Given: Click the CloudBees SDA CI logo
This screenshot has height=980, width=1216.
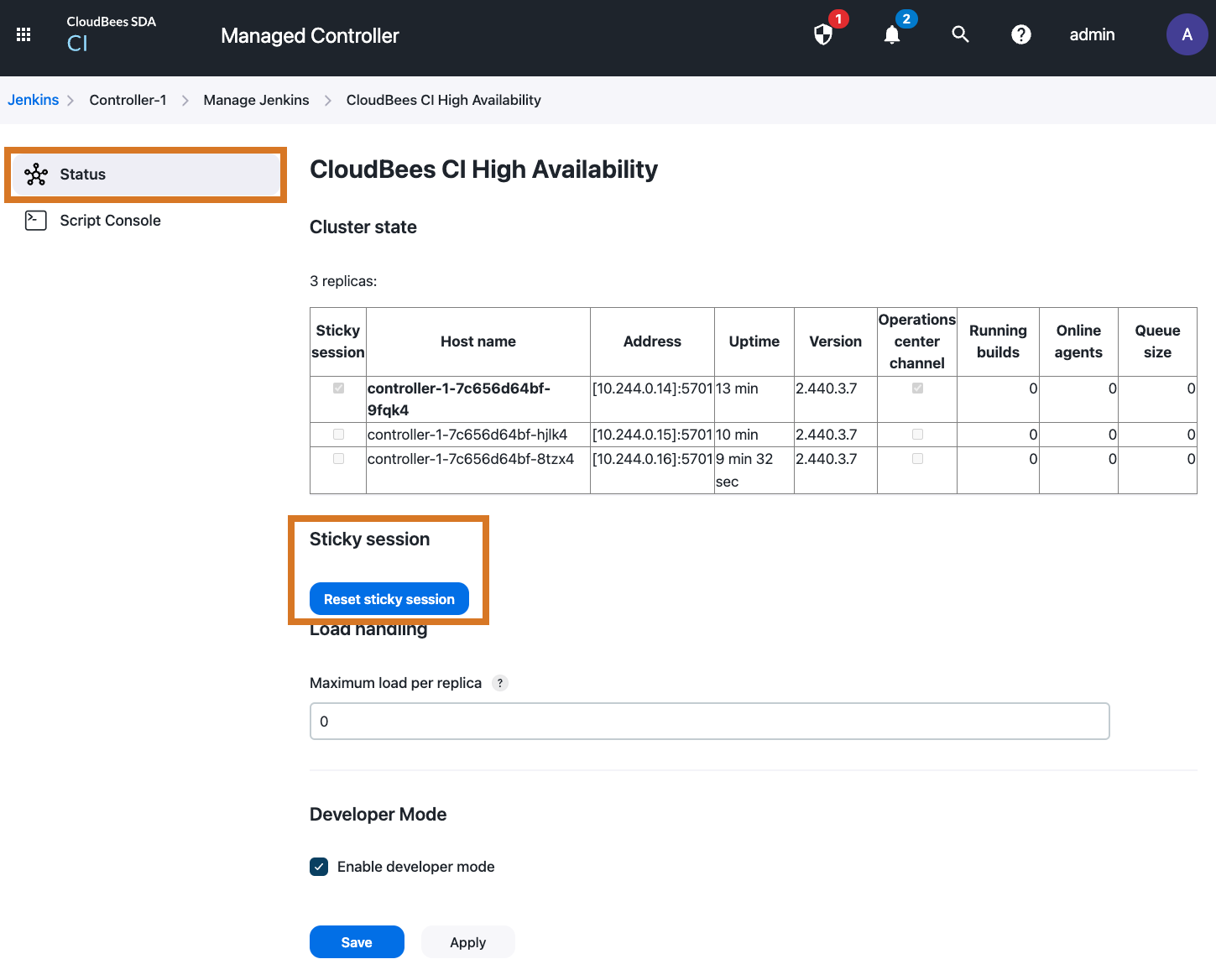Looking at the screenshot, I should pos(111,34).
